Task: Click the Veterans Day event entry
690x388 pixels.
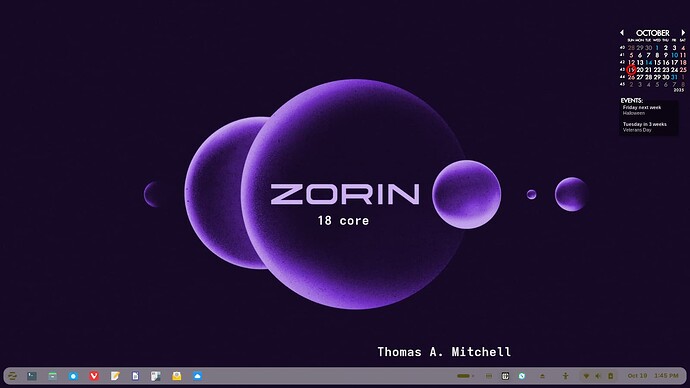Action: (x=637, y=130)
